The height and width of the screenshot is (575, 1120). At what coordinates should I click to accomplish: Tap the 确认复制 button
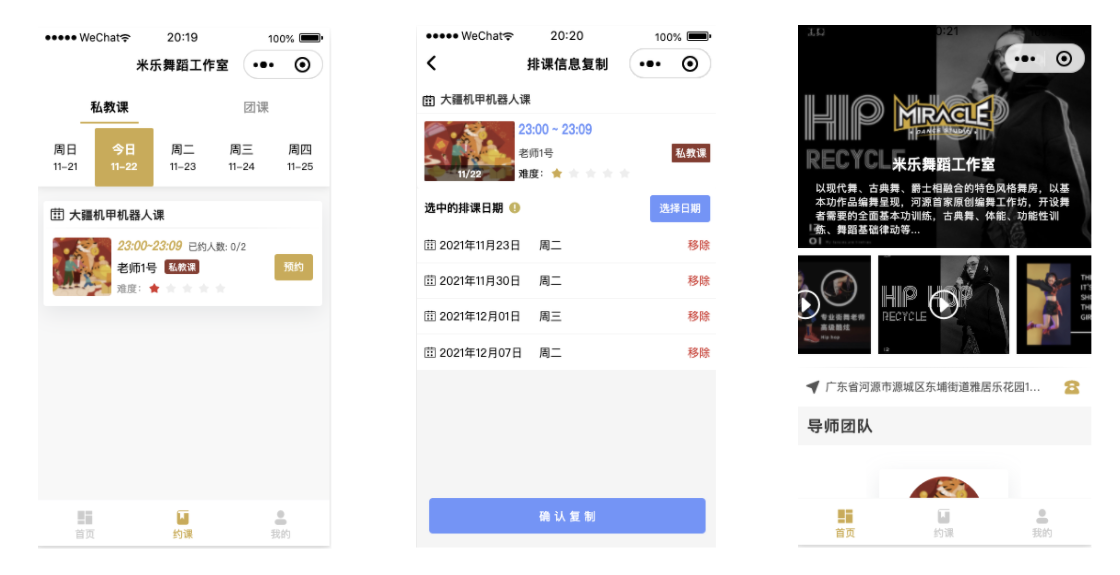pos(567,516)
